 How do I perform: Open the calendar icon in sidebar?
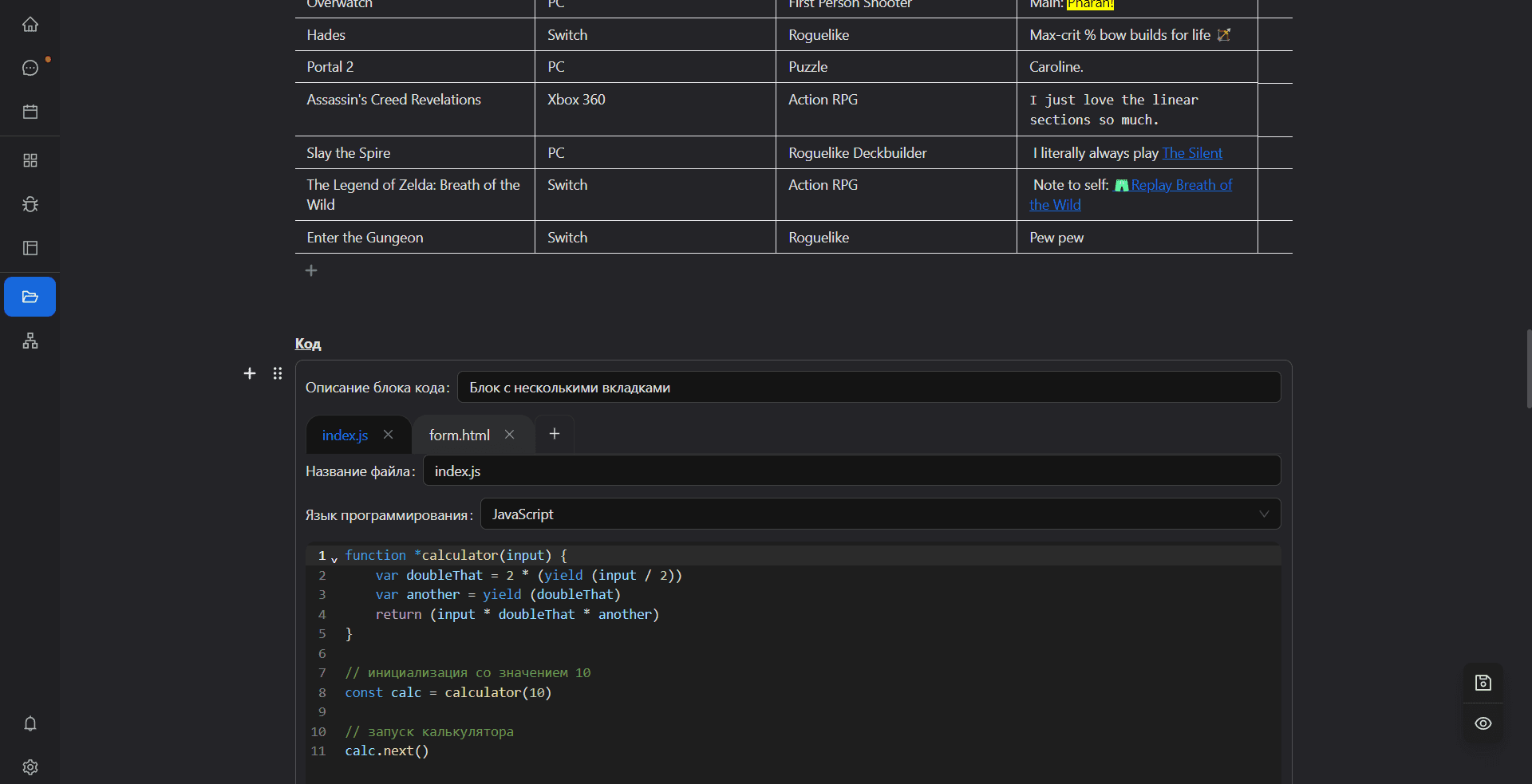[30, 112]
